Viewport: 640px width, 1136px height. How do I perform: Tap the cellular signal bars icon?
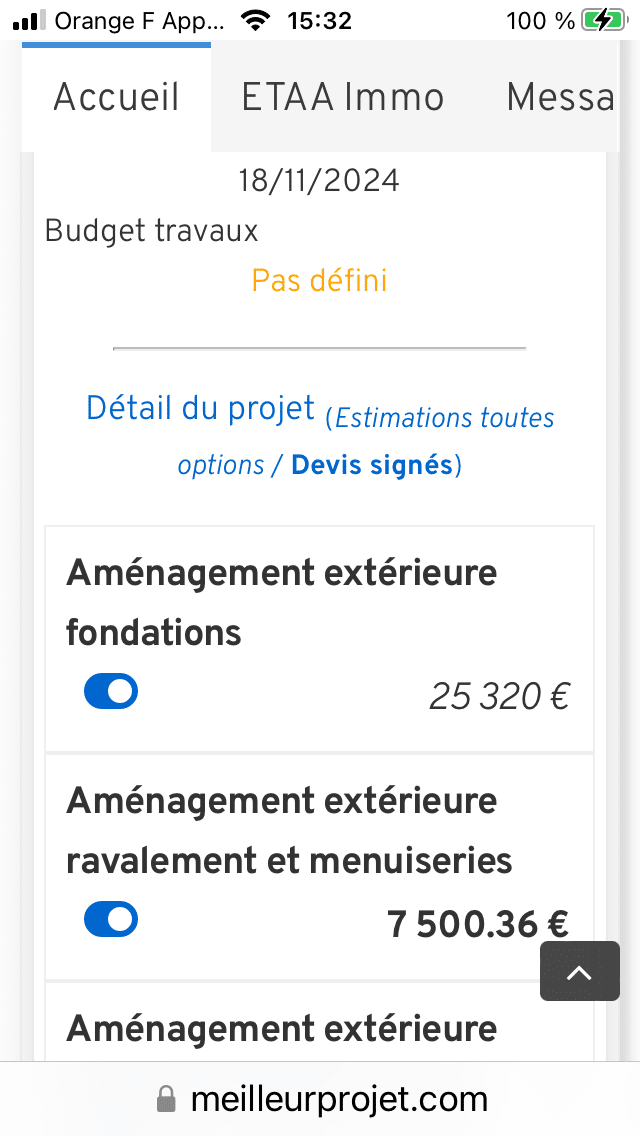(x=30, y=20)
